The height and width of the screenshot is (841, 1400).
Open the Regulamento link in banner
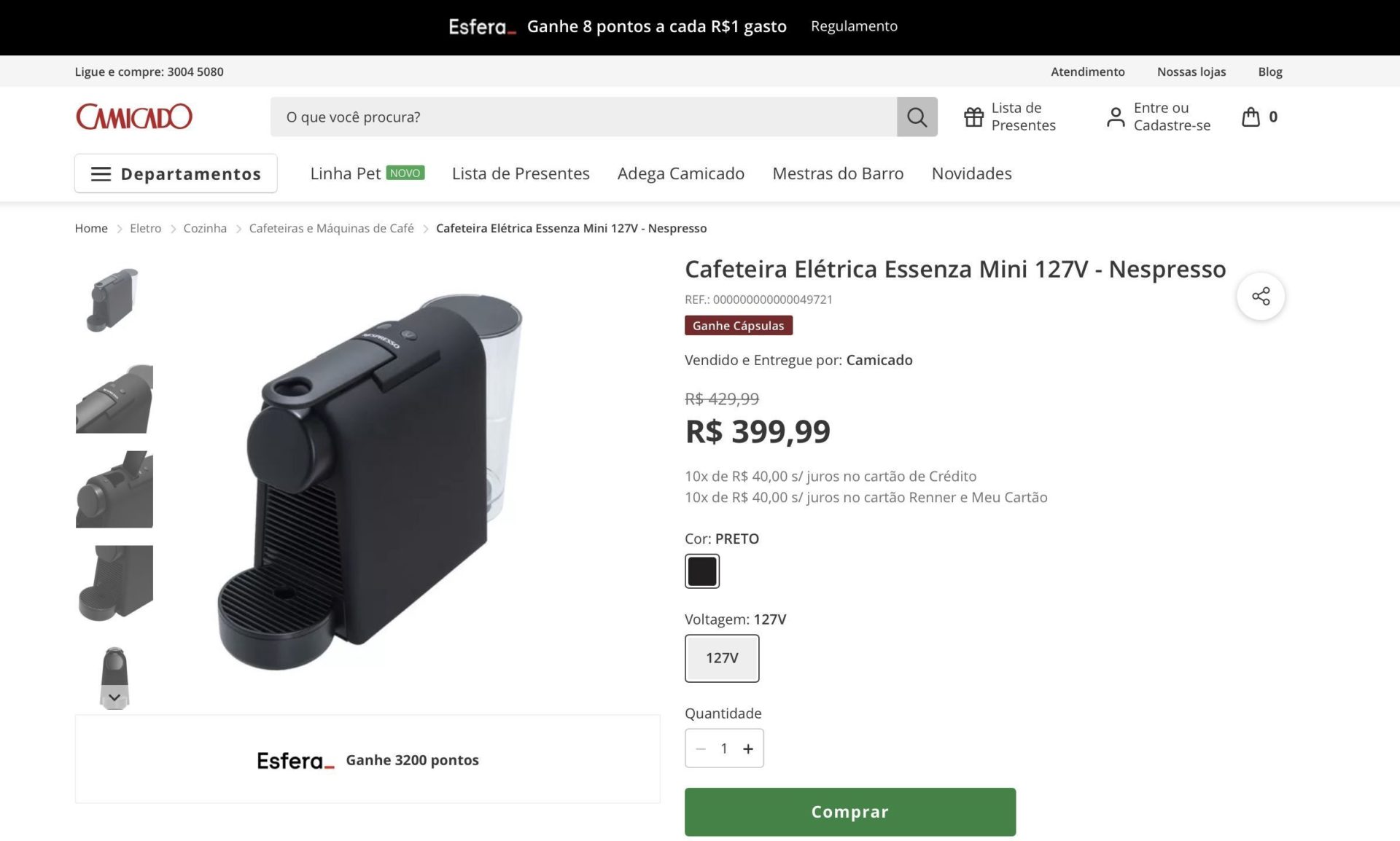pos(854,26)
